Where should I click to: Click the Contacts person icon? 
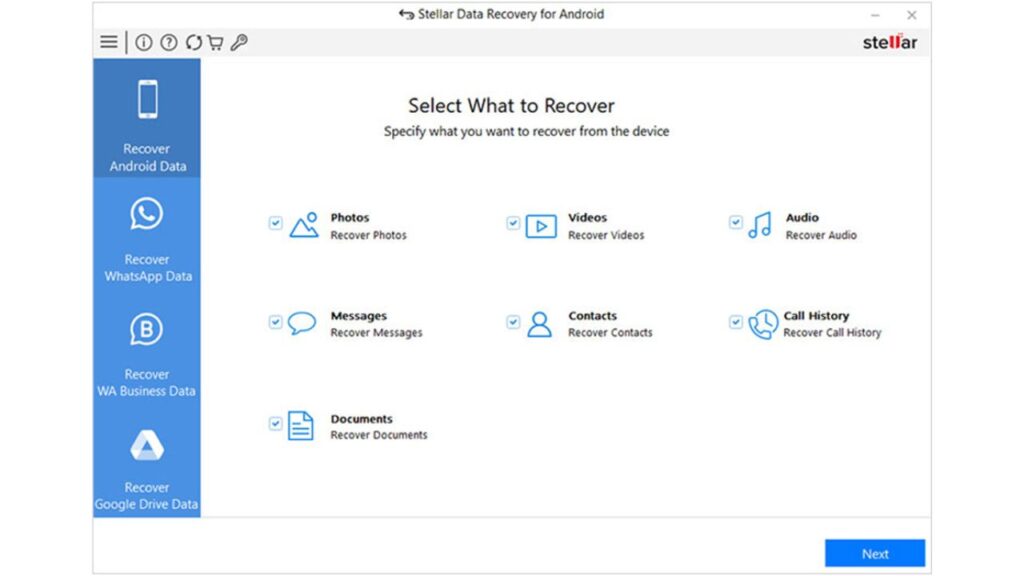tap(539, 324)
